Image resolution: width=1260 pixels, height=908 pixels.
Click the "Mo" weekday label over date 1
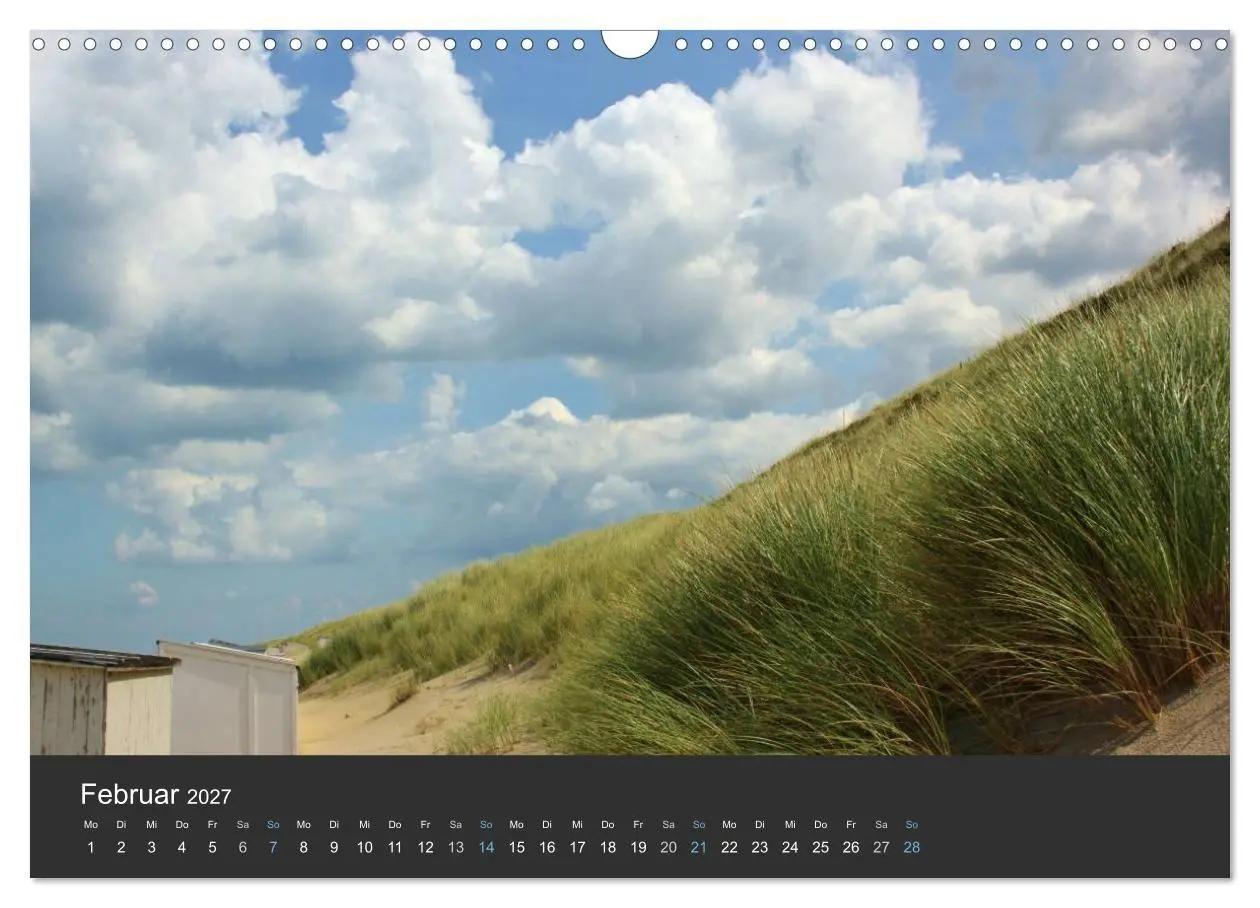point(91,825)
